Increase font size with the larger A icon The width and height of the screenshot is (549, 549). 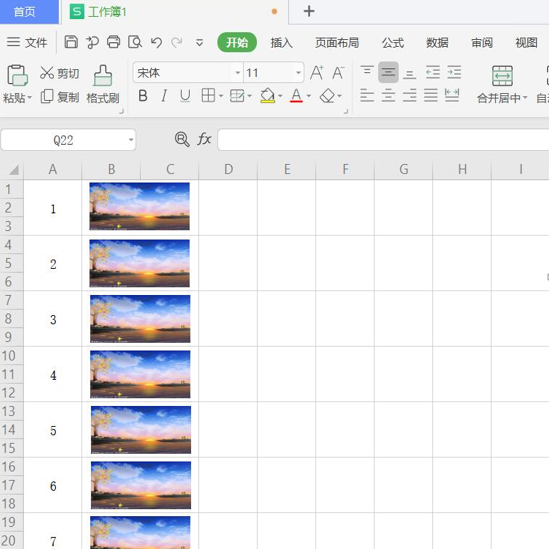point(317,72)
